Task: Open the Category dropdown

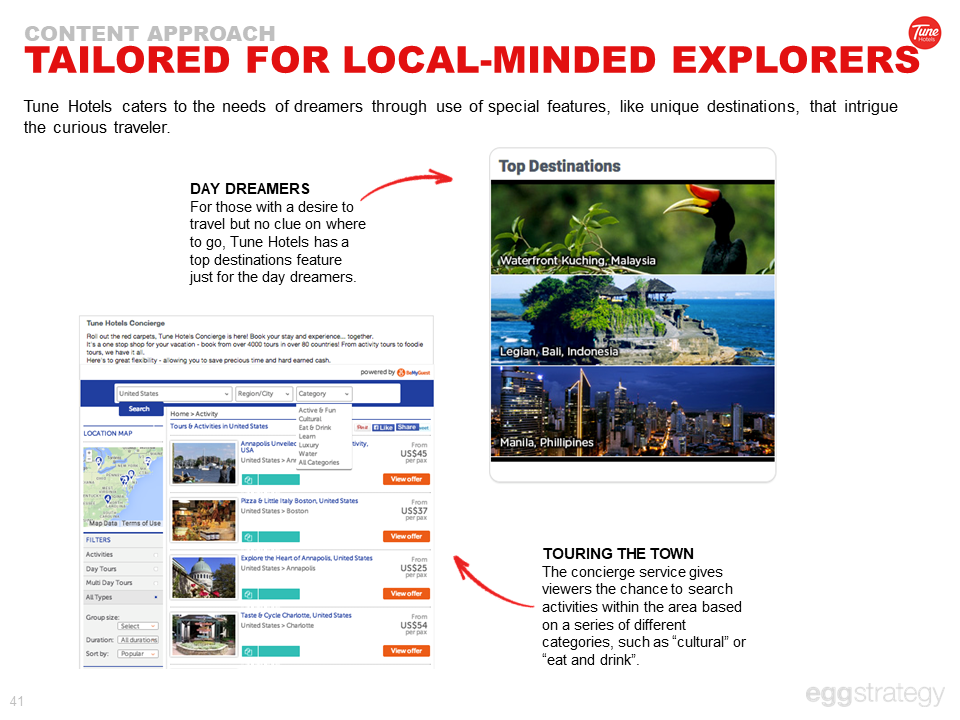Action: (324, 394)
